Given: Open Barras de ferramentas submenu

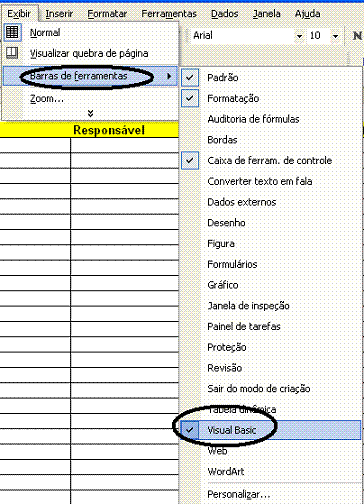Looking at the screenshot, I should [x=90, y=76].
